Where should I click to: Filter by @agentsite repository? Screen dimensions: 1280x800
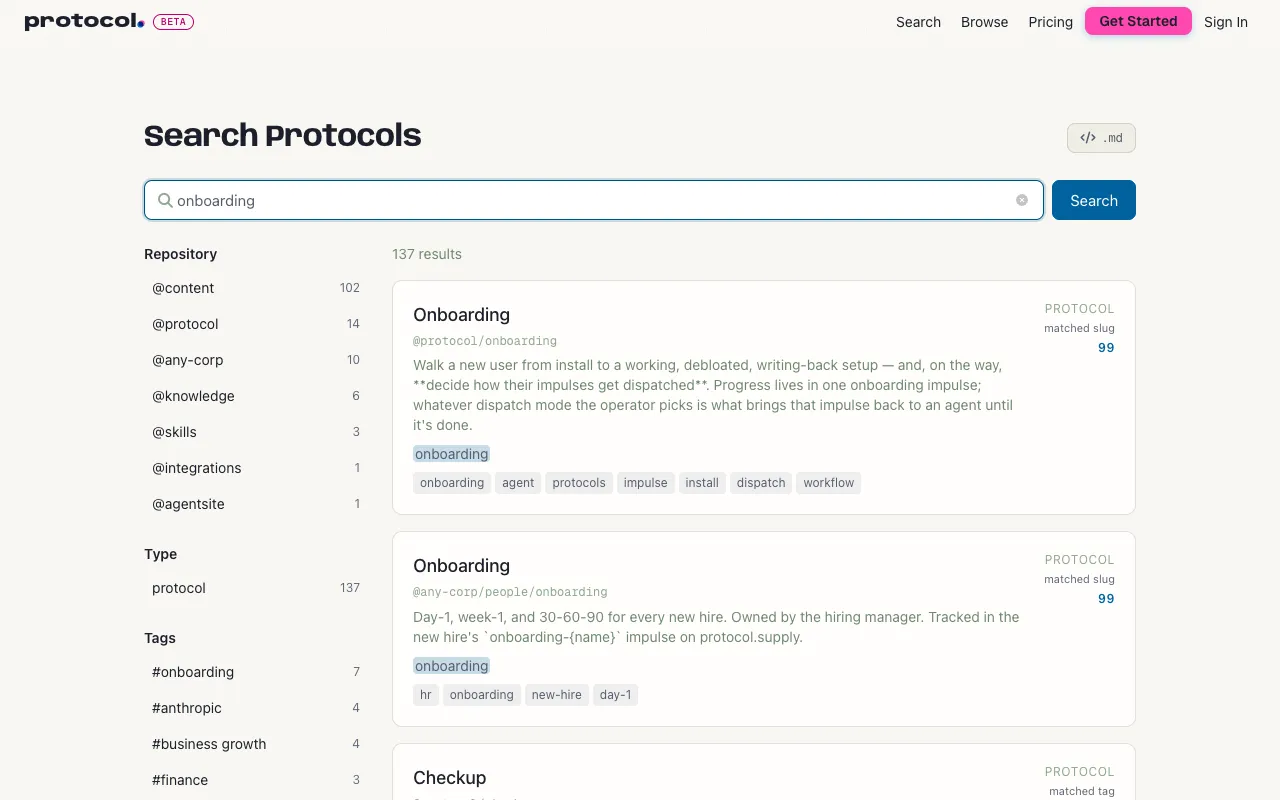(x=256, y=504)
